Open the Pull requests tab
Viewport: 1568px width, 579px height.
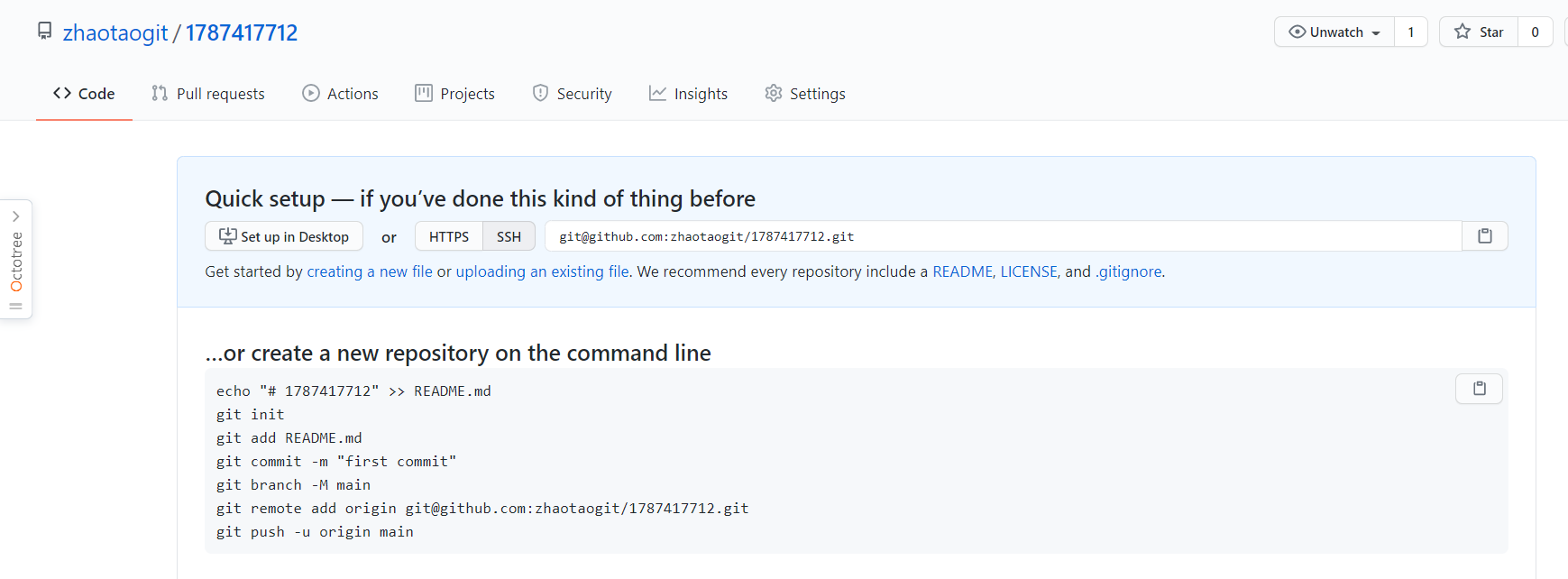(208, 94)
